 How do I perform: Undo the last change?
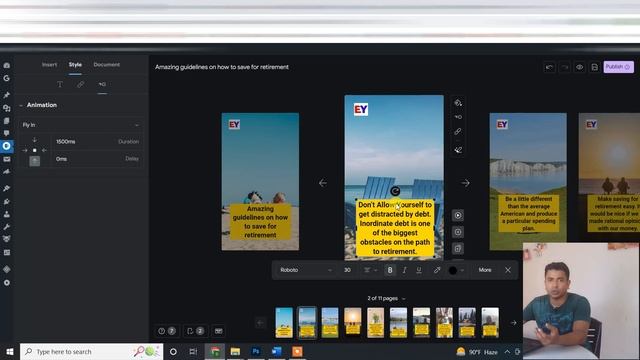coord(549,67)
